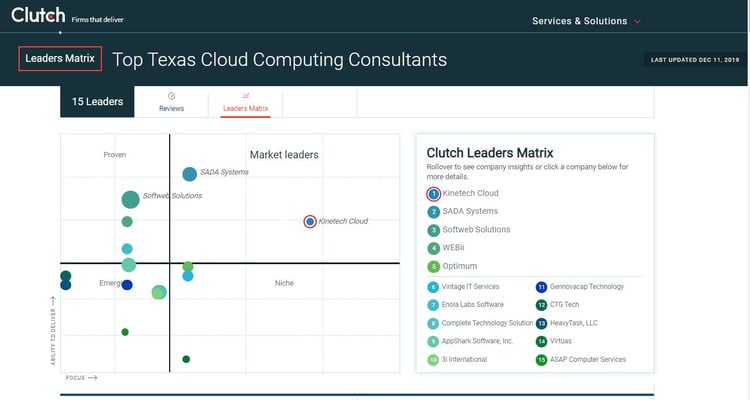Click number 5 badge beside Optimum
Image resolution: width=750 pixels, height=400 pixels.
pyautogui.click(x=433, y=267)
